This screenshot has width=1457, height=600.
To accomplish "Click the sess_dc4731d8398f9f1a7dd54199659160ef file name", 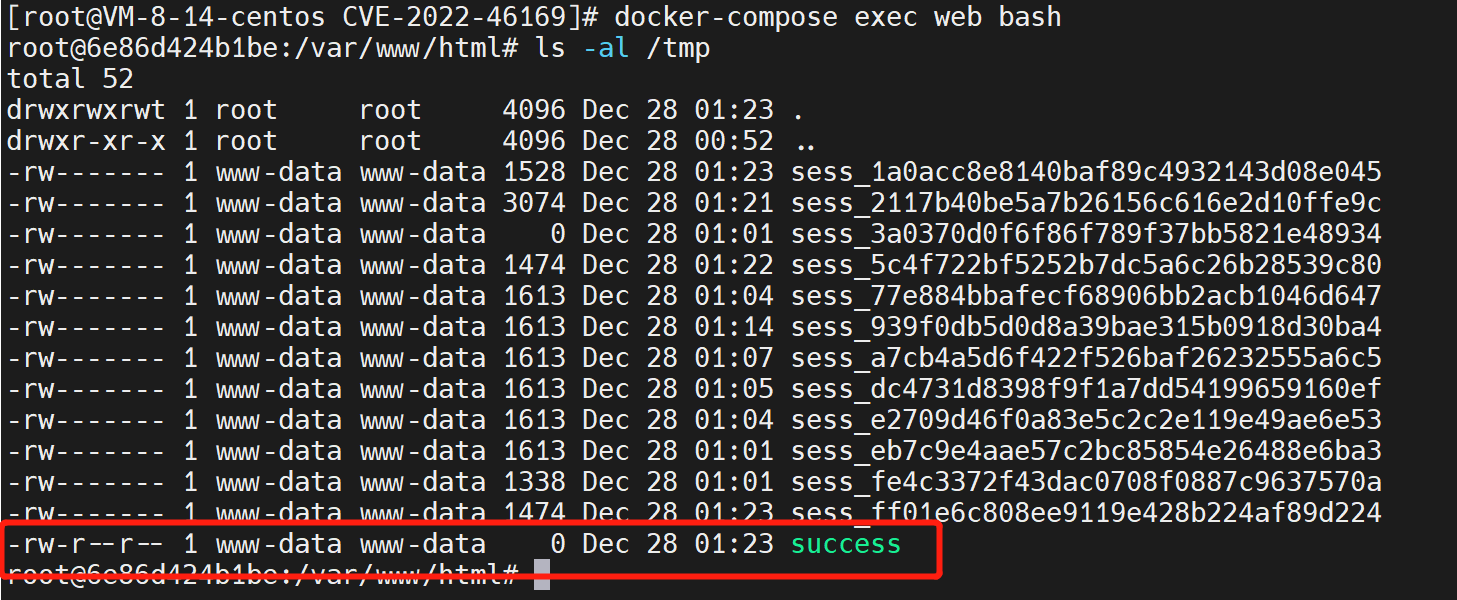I will [x=1086, y=389].
